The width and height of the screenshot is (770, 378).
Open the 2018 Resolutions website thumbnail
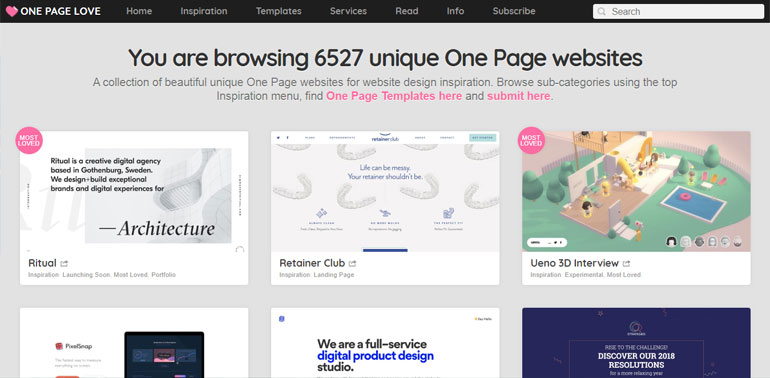(x=636, y=343)
